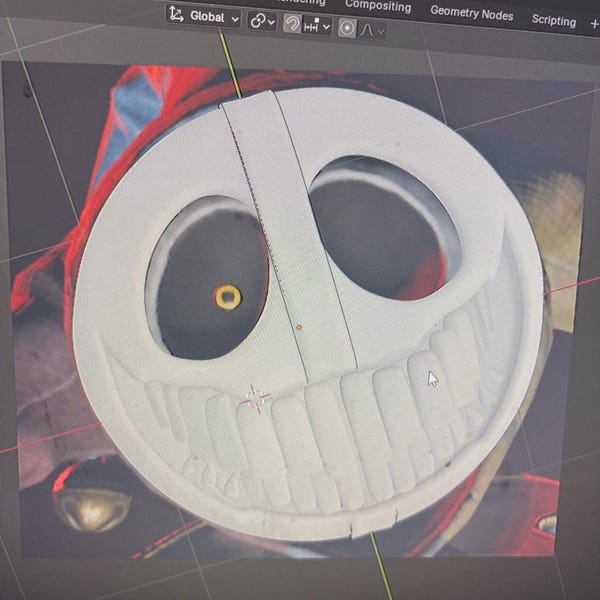Click the partially visible Rendering tab

tap(301, 3)
